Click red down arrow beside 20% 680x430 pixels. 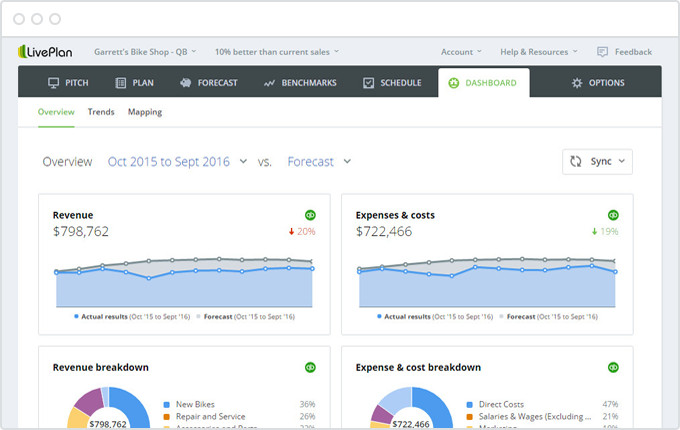click(x=291, y=231)
